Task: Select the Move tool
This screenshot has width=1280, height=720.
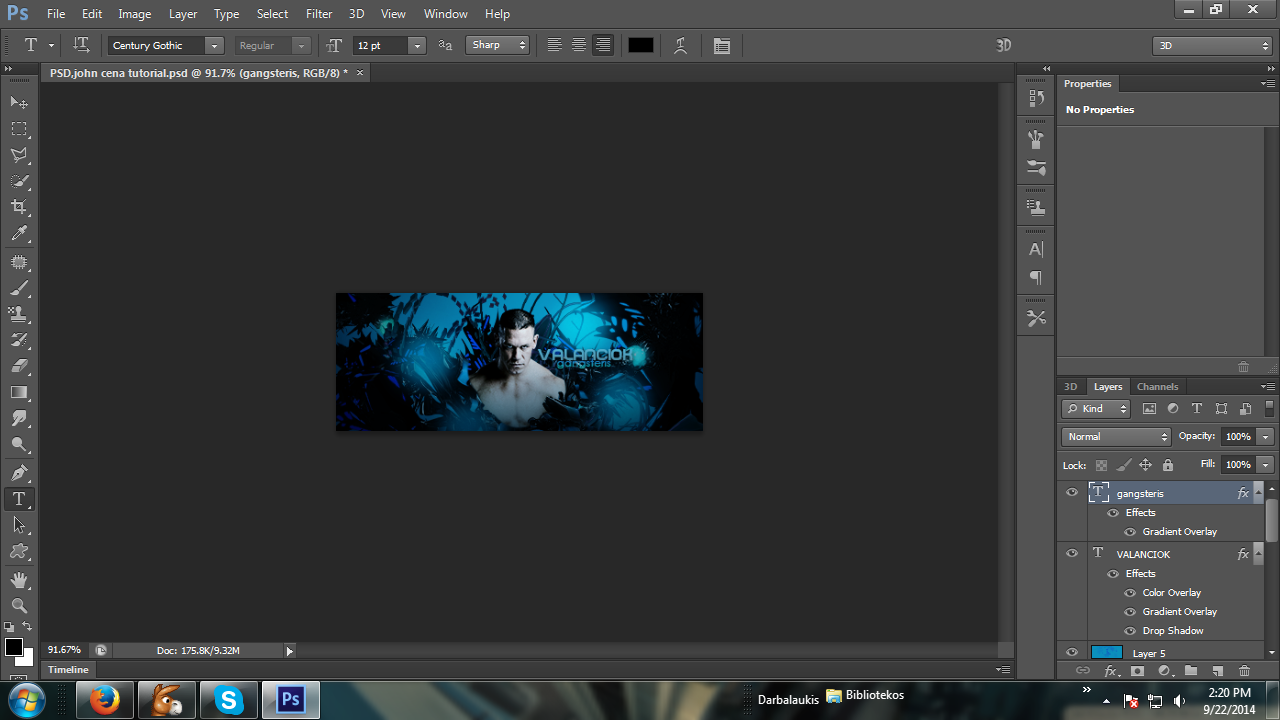Action: tap(19, 102)
